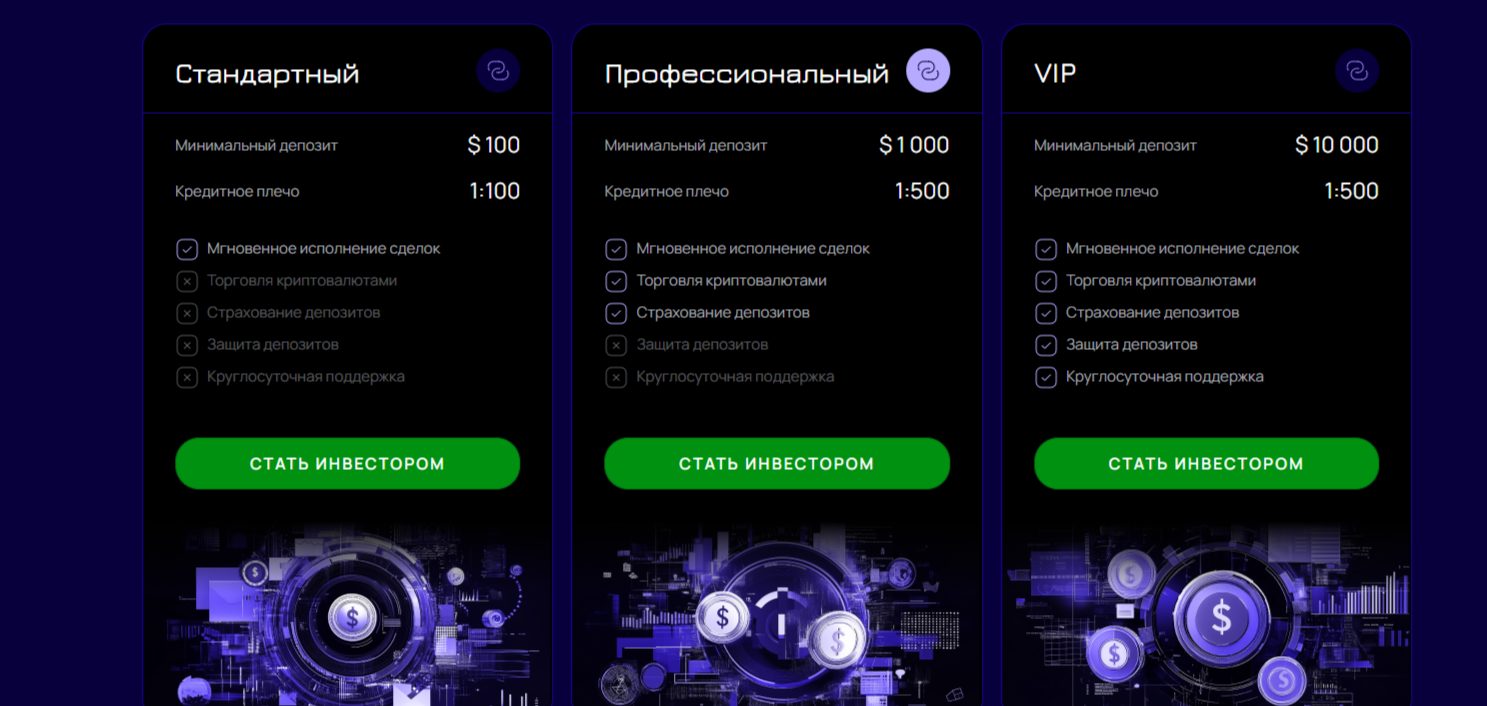This screenshot has width=1487, height=706.
Task: Click the Стандартный card coin illustration
Action: [352, 617]
